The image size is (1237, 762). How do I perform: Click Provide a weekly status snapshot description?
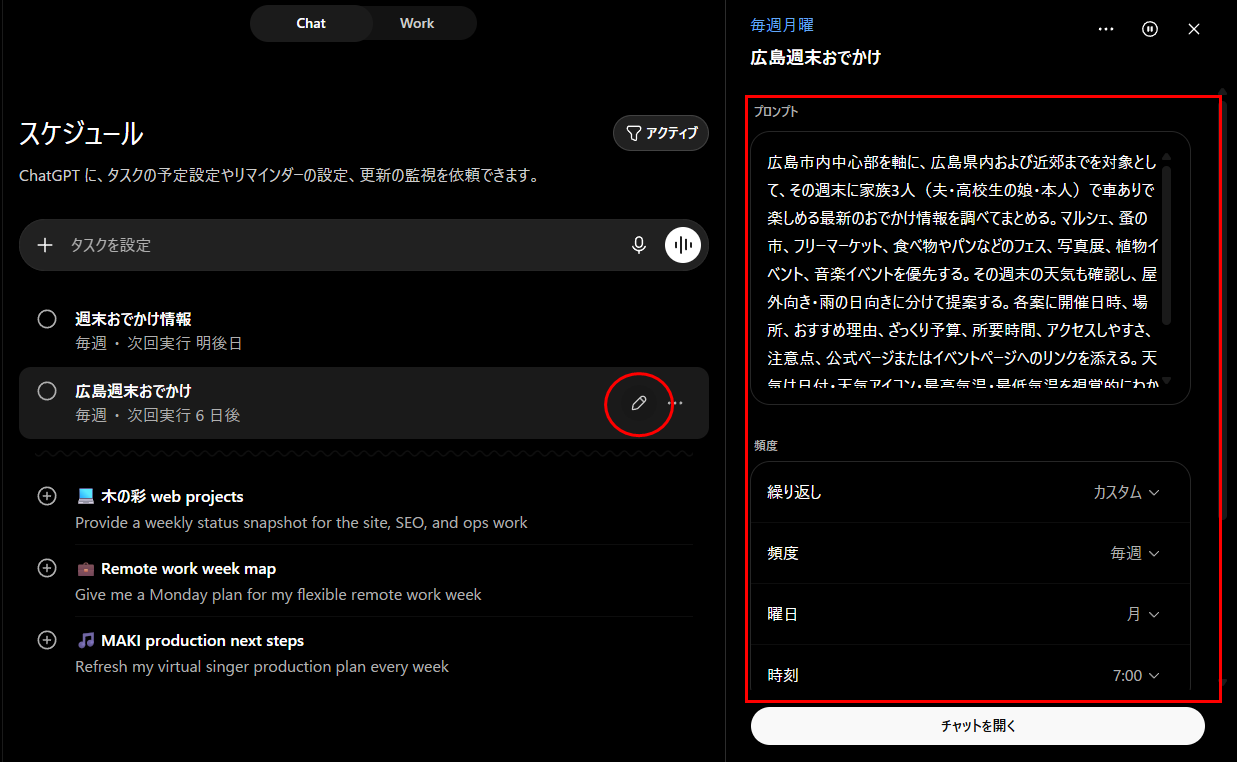pyautogui.click(x=301, y=522)
